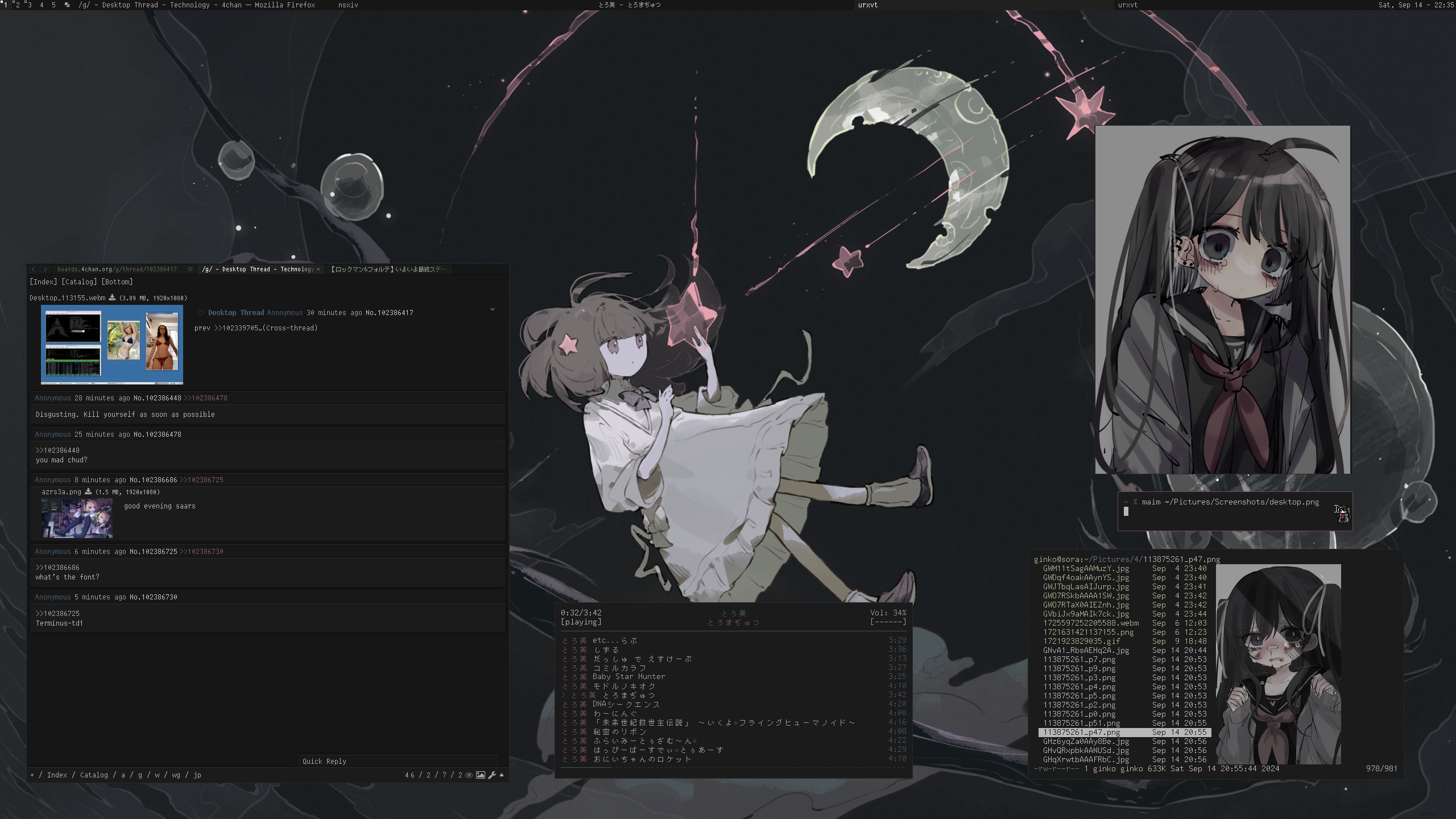The width and height of the screenshot is (1456, 819).
Task: Click backlink >>102386725 on post 102386686
Action: [x=201, y=479]
